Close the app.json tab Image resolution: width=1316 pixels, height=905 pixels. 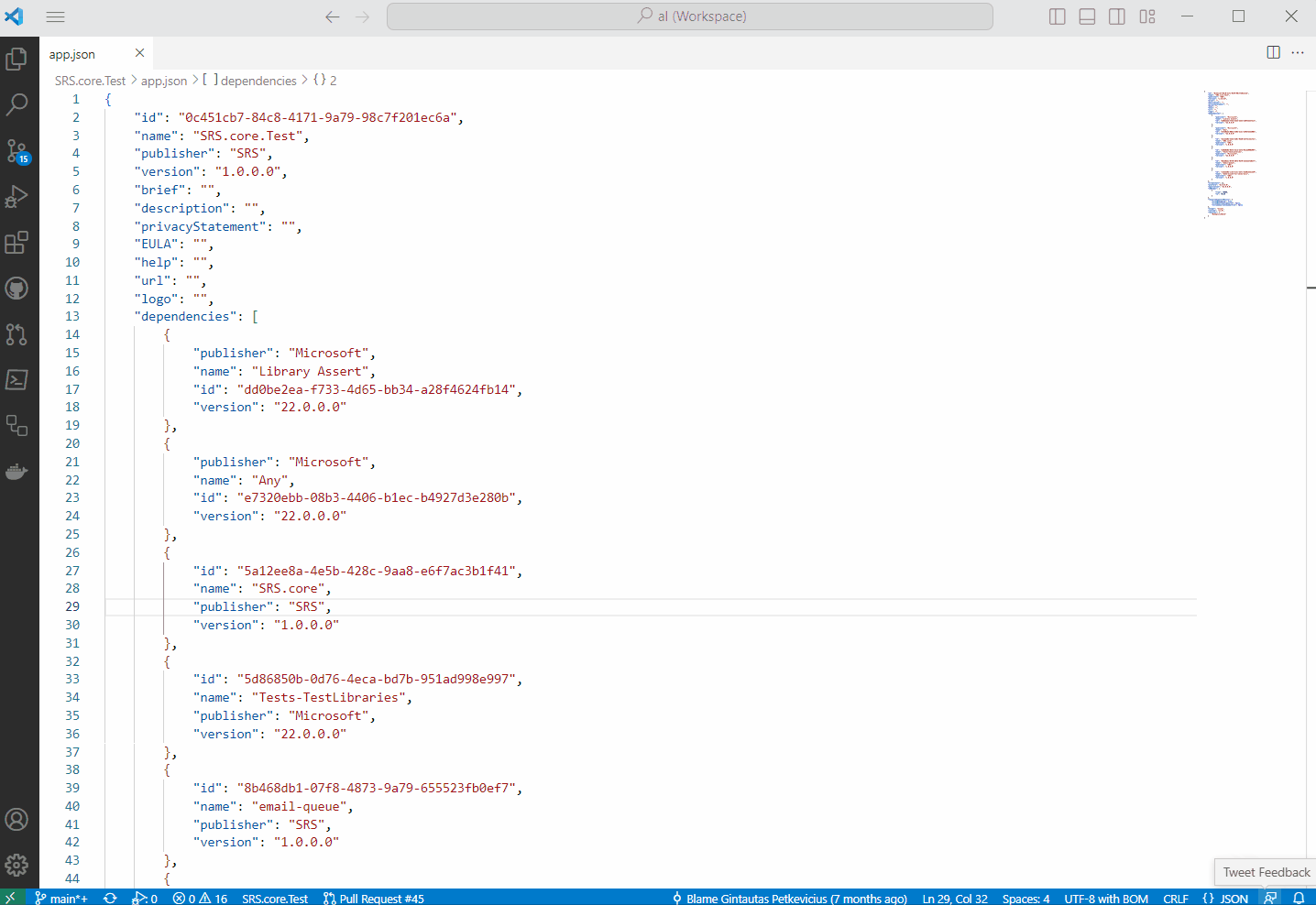(139, 53)
